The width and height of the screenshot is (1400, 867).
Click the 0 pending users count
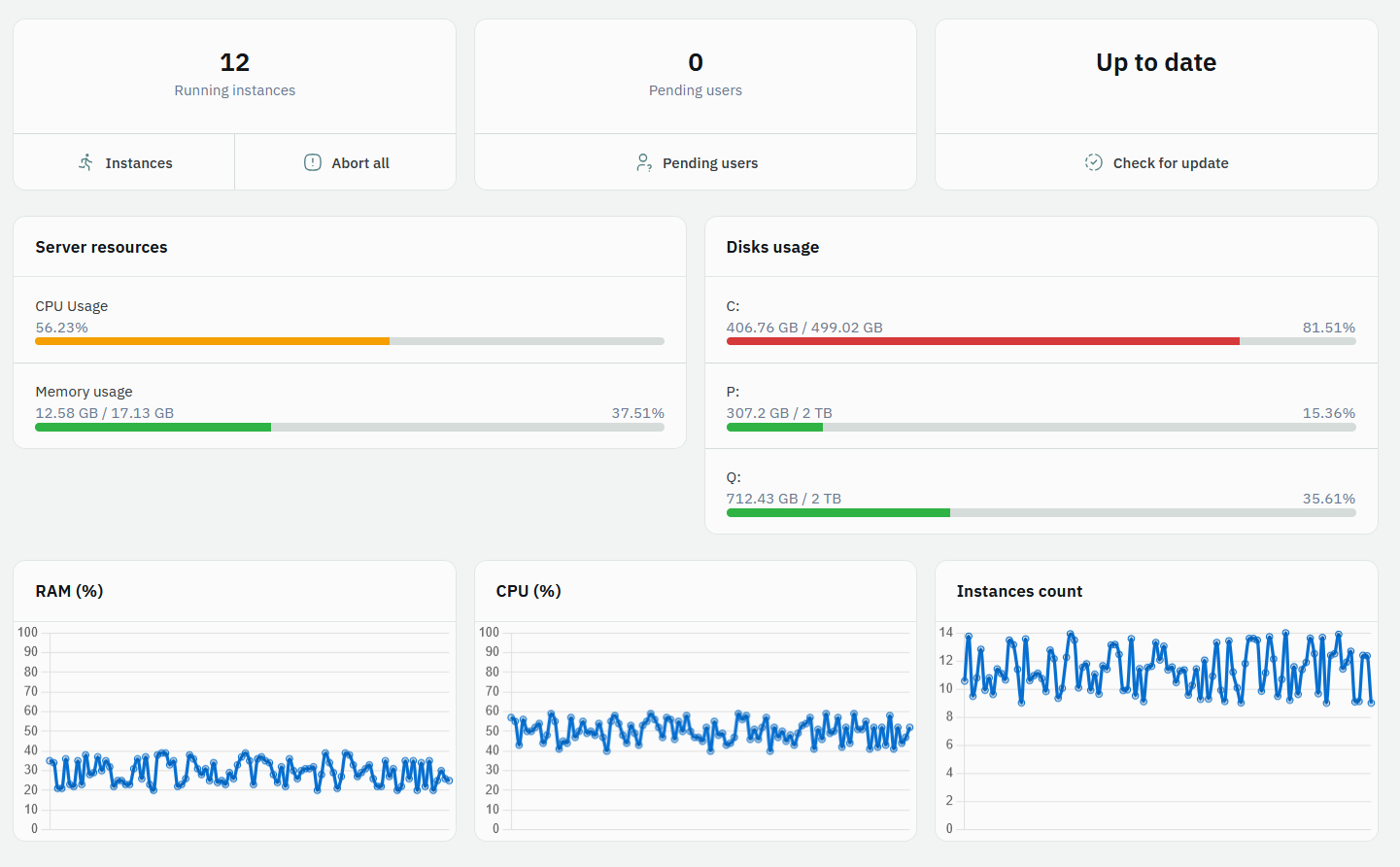pyautogui.click(x=696, y=62)
